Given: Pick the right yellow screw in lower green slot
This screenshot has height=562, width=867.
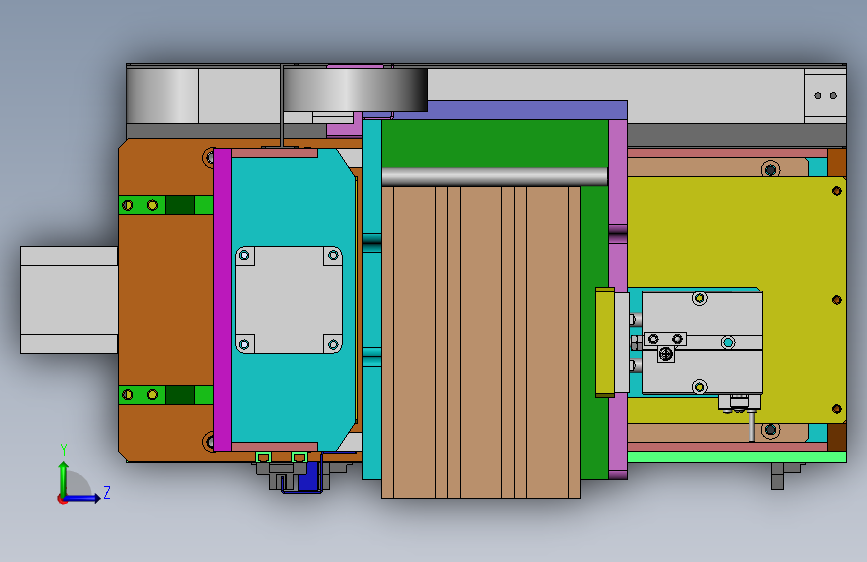Looking at the screenshot, I should [153, 394].
